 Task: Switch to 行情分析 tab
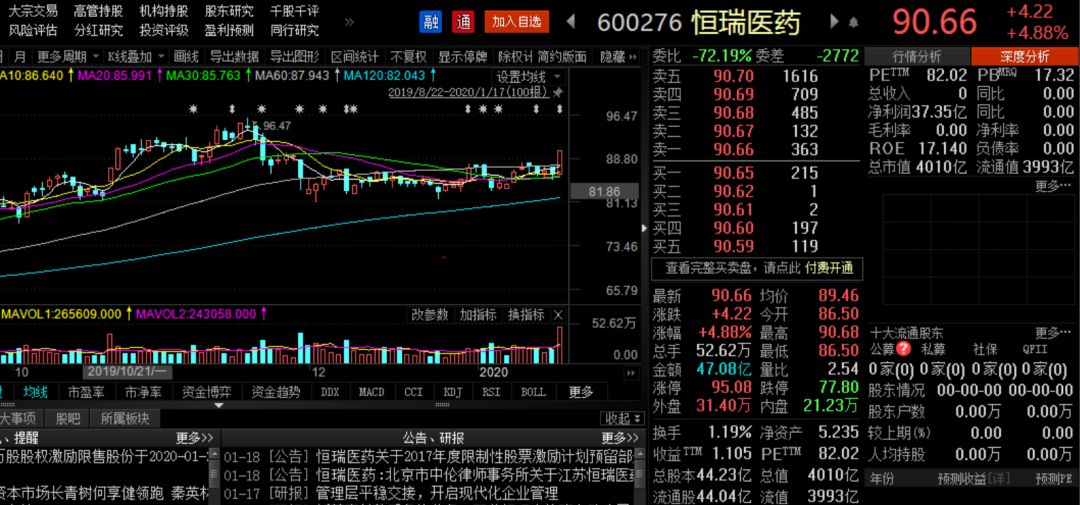pos(917,56)
